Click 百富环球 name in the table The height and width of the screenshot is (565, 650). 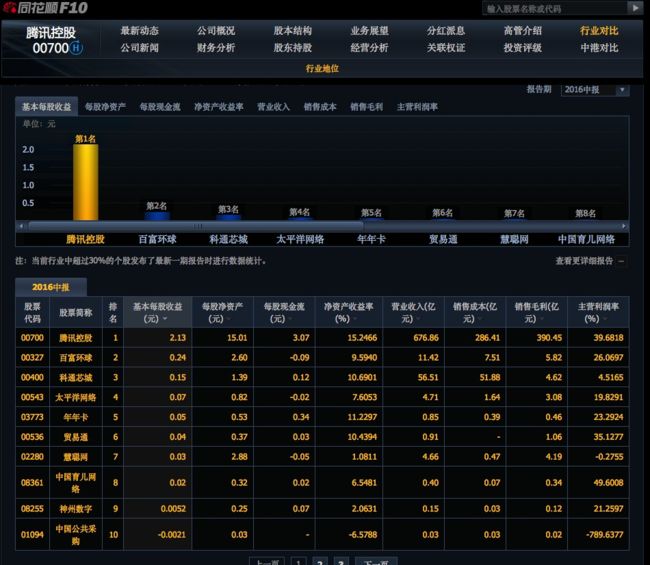(76, 358)
